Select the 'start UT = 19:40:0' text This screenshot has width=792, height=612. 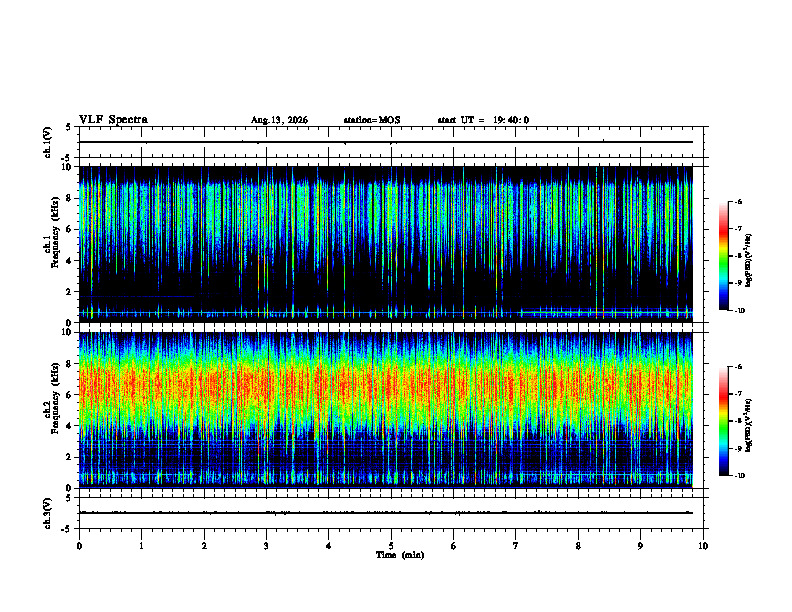[x=483, y=120]
